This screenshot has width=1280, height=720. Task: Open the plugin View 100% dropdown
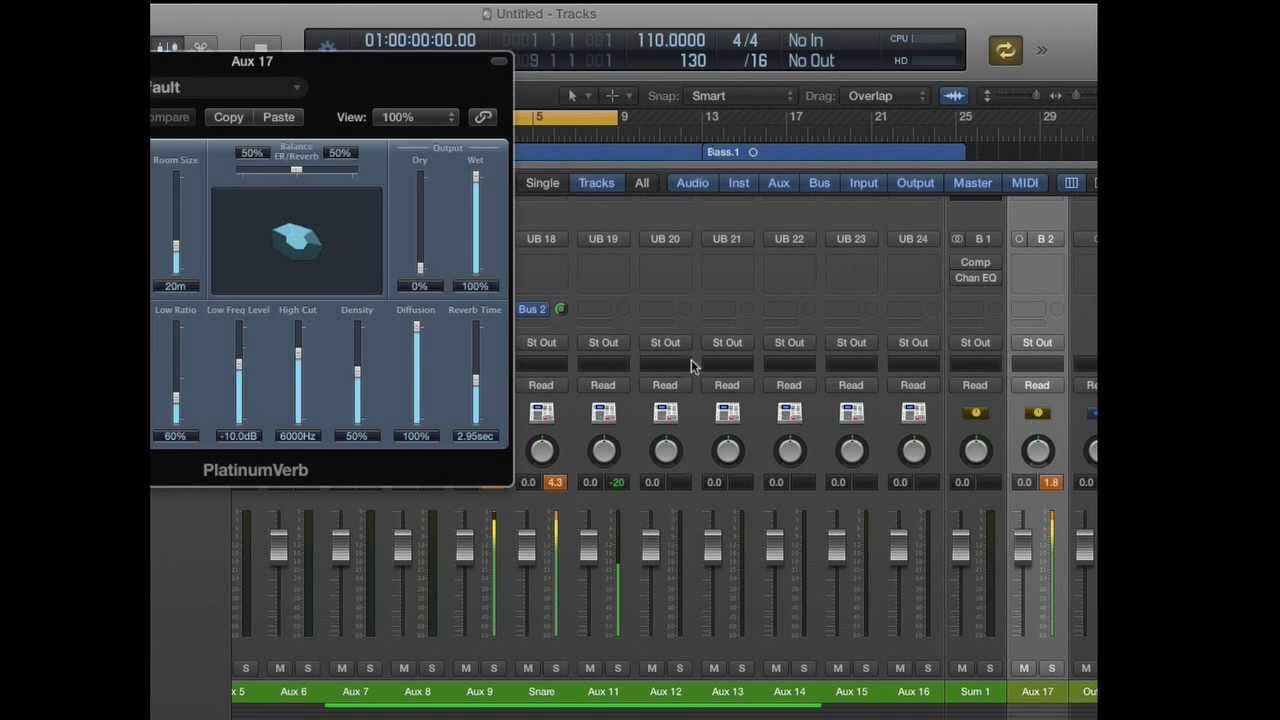tap(417, 117)
